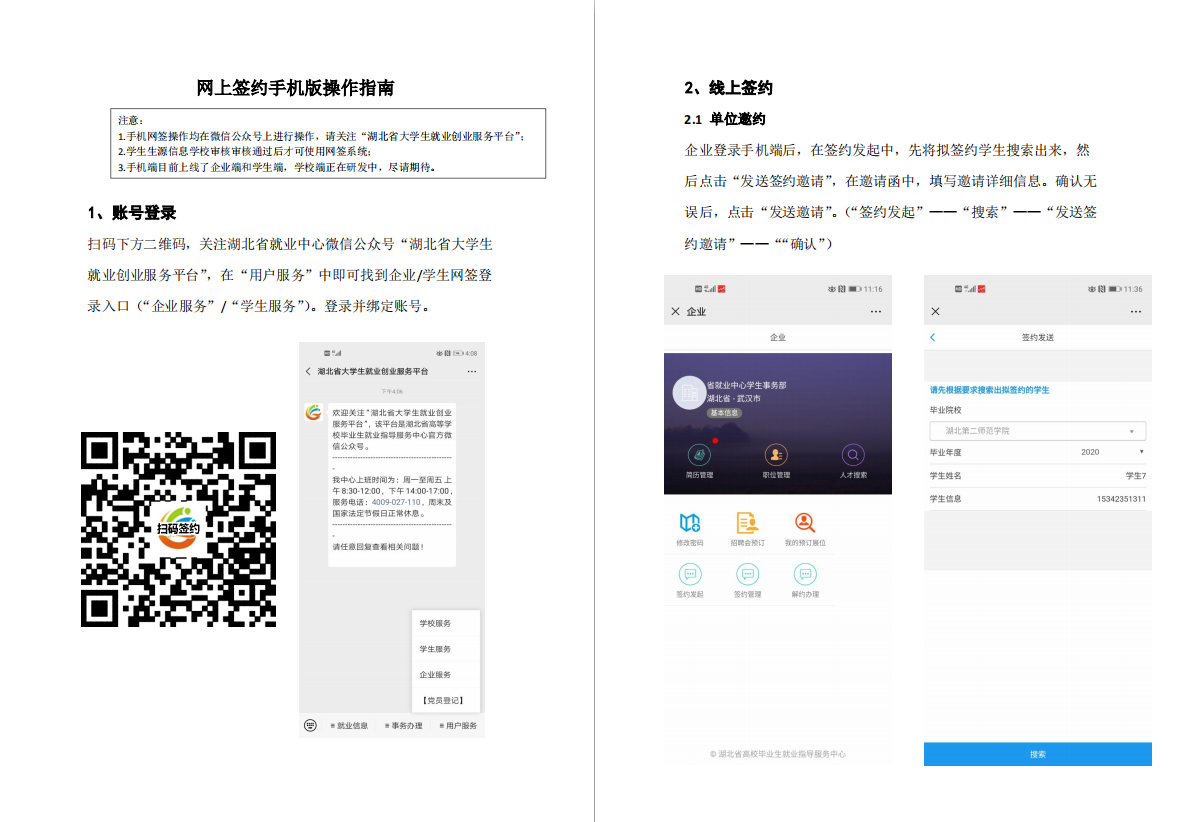Click the company name 省就业中心学生事务部
The image size is (1190, 822).
tap(747, 386)
